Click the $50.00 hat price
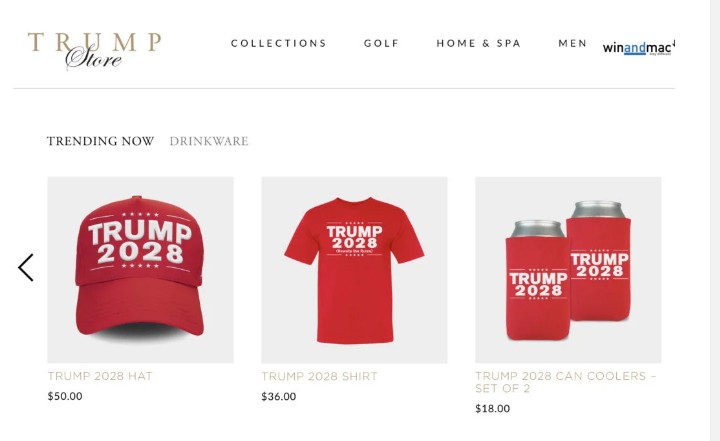This screenshot has width=720, height=441. [65, 396]
